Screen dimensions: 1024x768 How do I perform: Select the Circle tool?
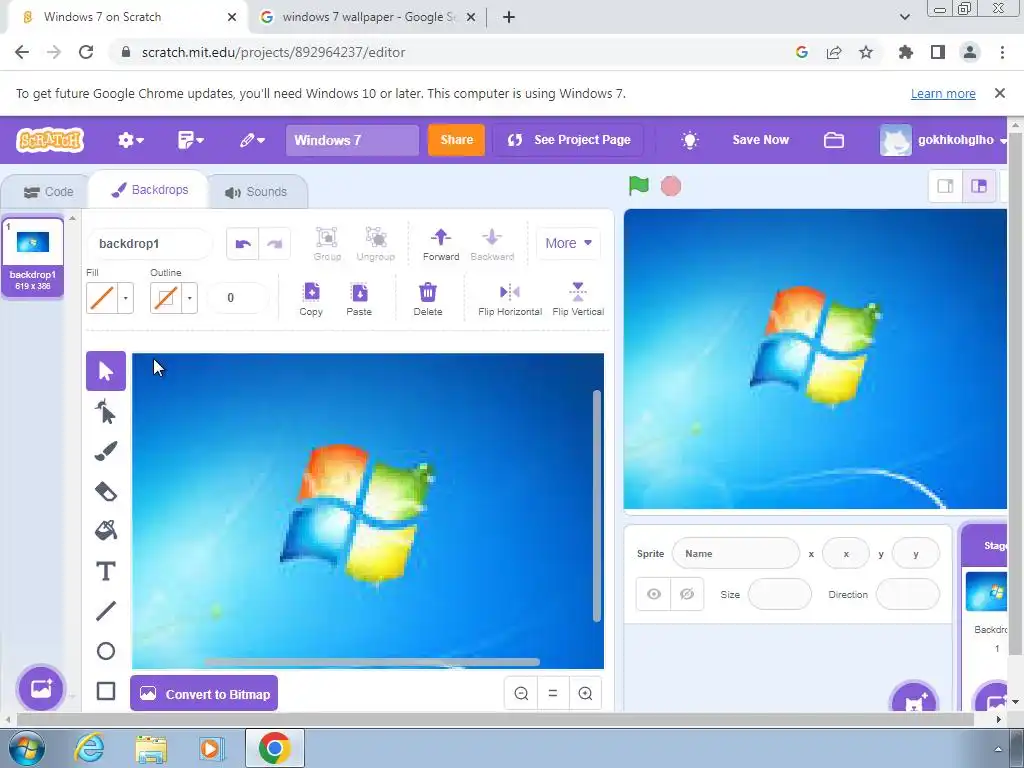[106, 651]
